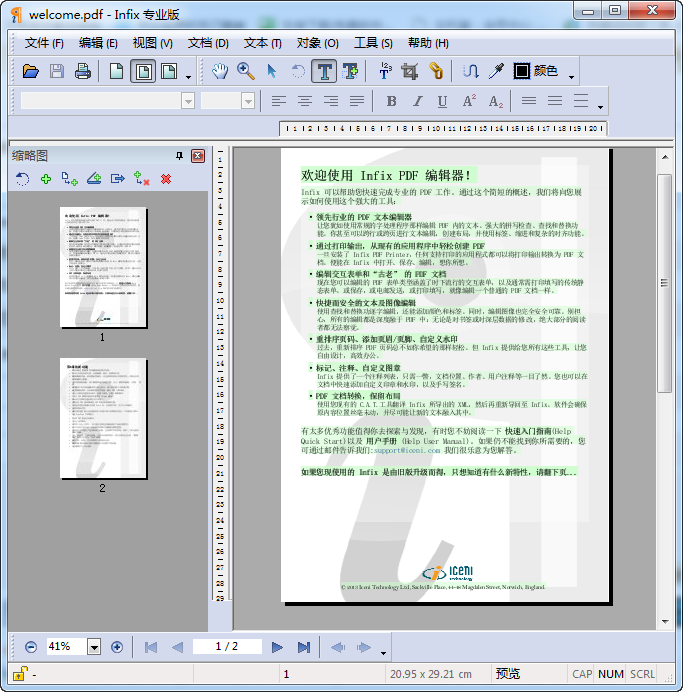Open the 文档 (D) menu
The image size is (683, 692).
(x=208, y=43)
